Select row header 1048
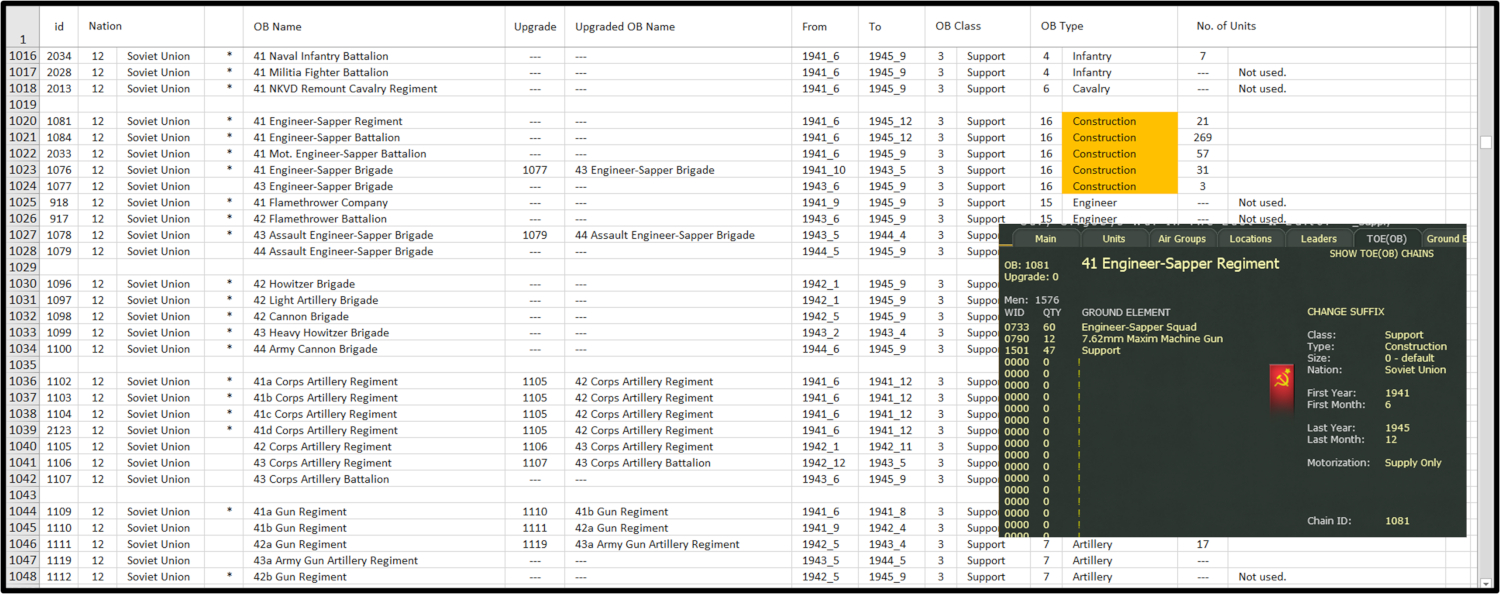This screenshot has width=1500, height=594. 22,577
